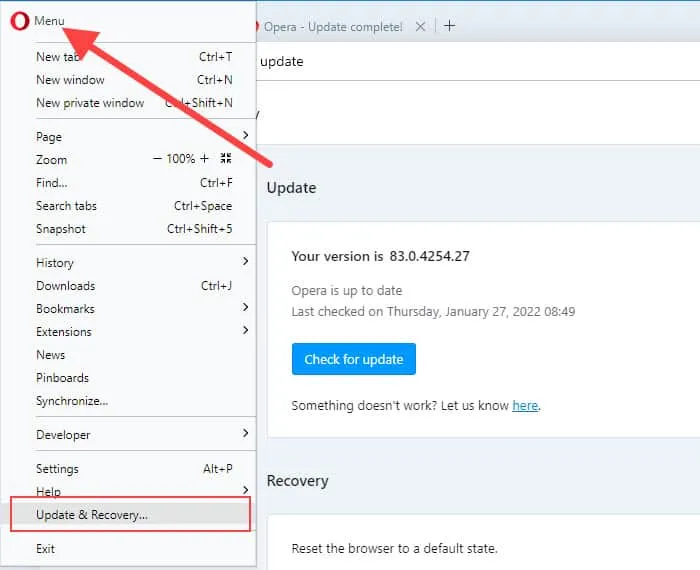Click the Update section heading
This screenshot has height=570, width=700.
tap(292, 188)
